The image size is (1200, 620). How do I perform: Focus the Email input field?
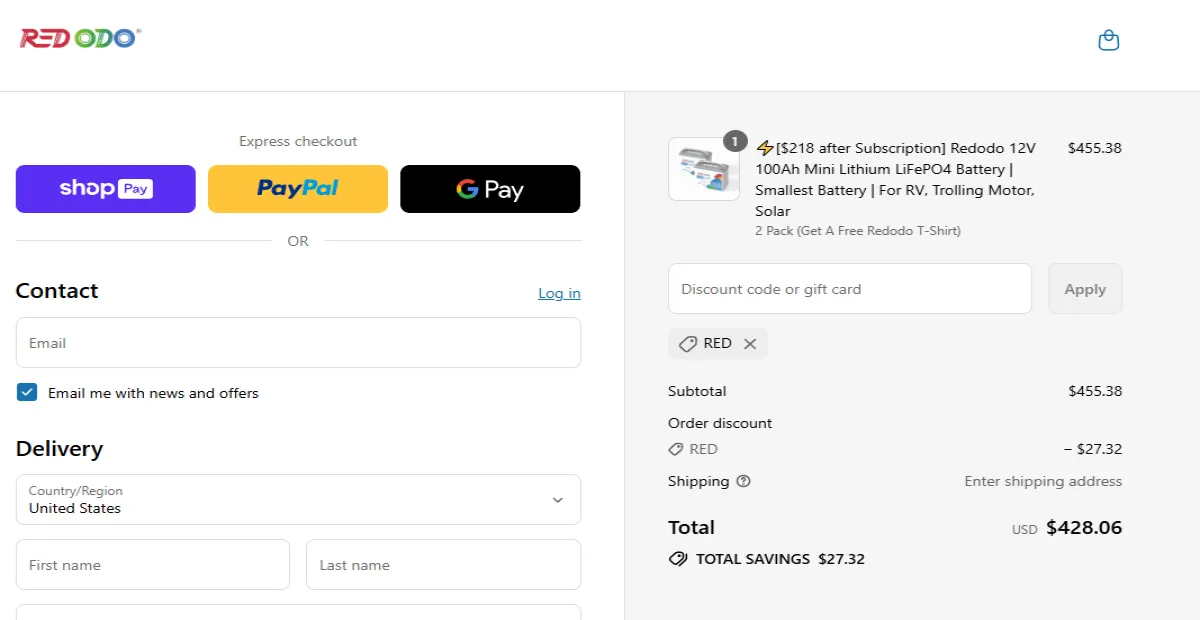(x=298, y=343)
